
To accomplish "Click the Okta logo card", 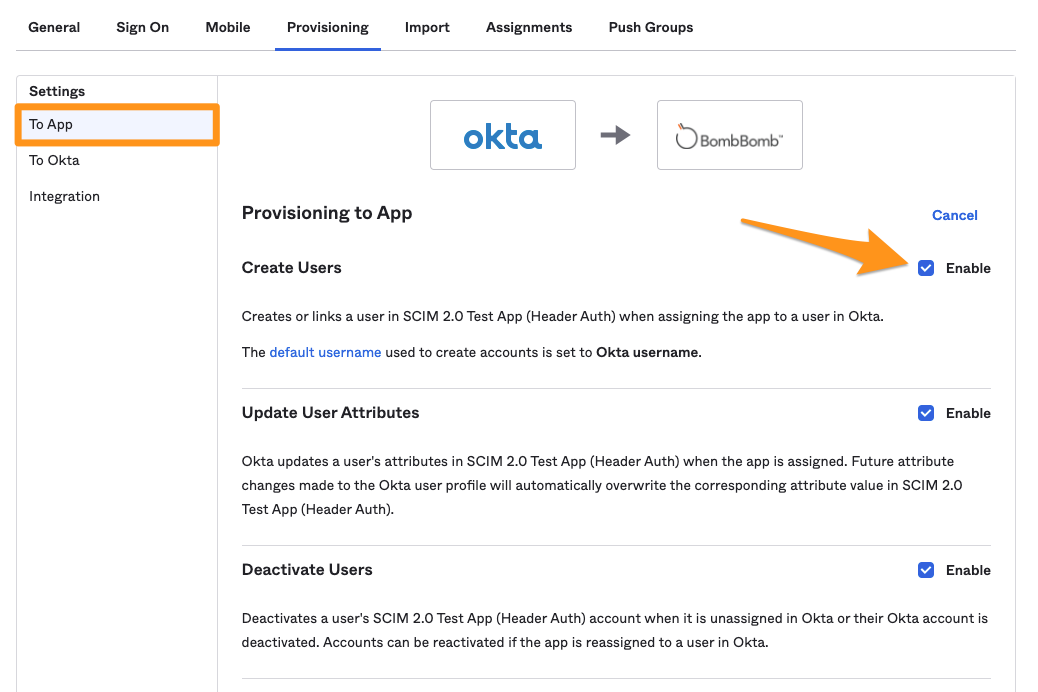I will point(502,137).
